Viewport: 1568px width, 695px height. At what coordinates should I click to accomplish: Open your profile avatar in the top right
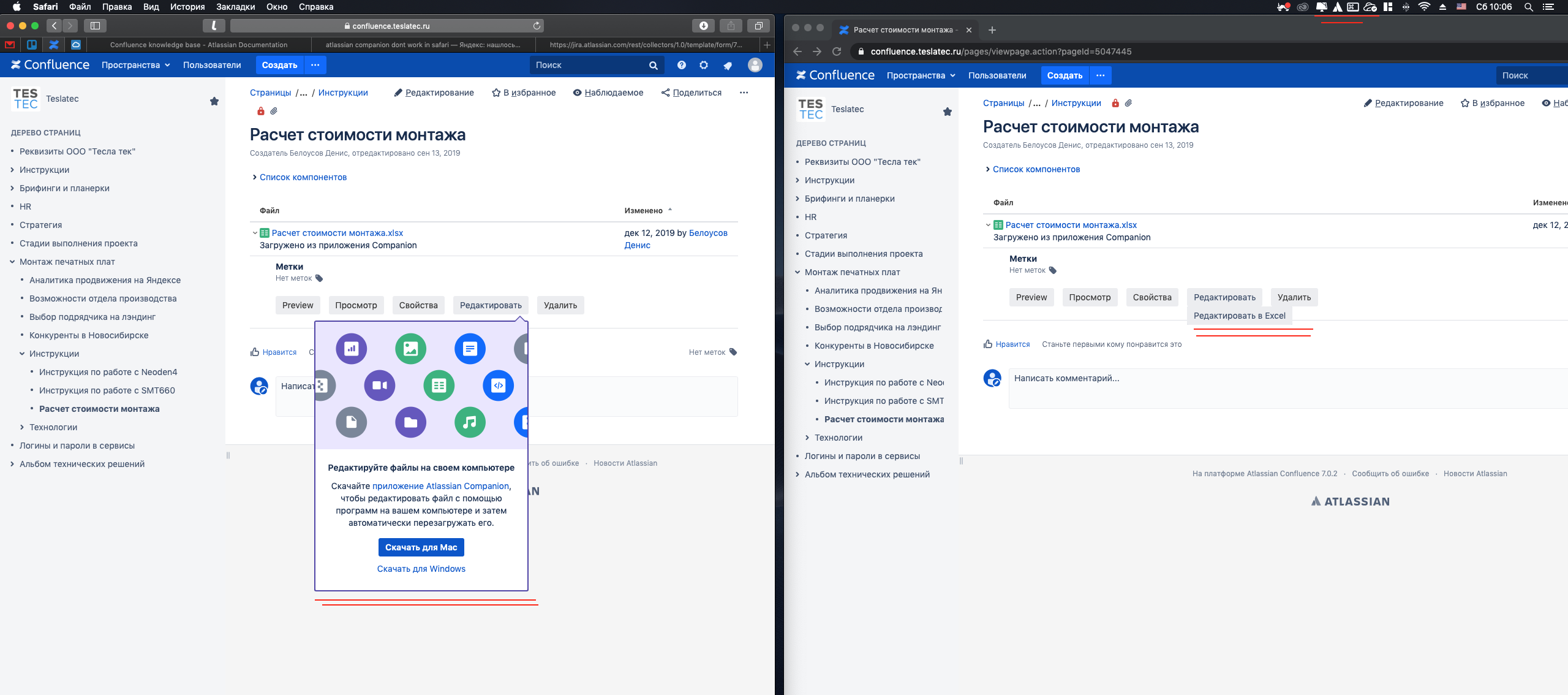754,65
